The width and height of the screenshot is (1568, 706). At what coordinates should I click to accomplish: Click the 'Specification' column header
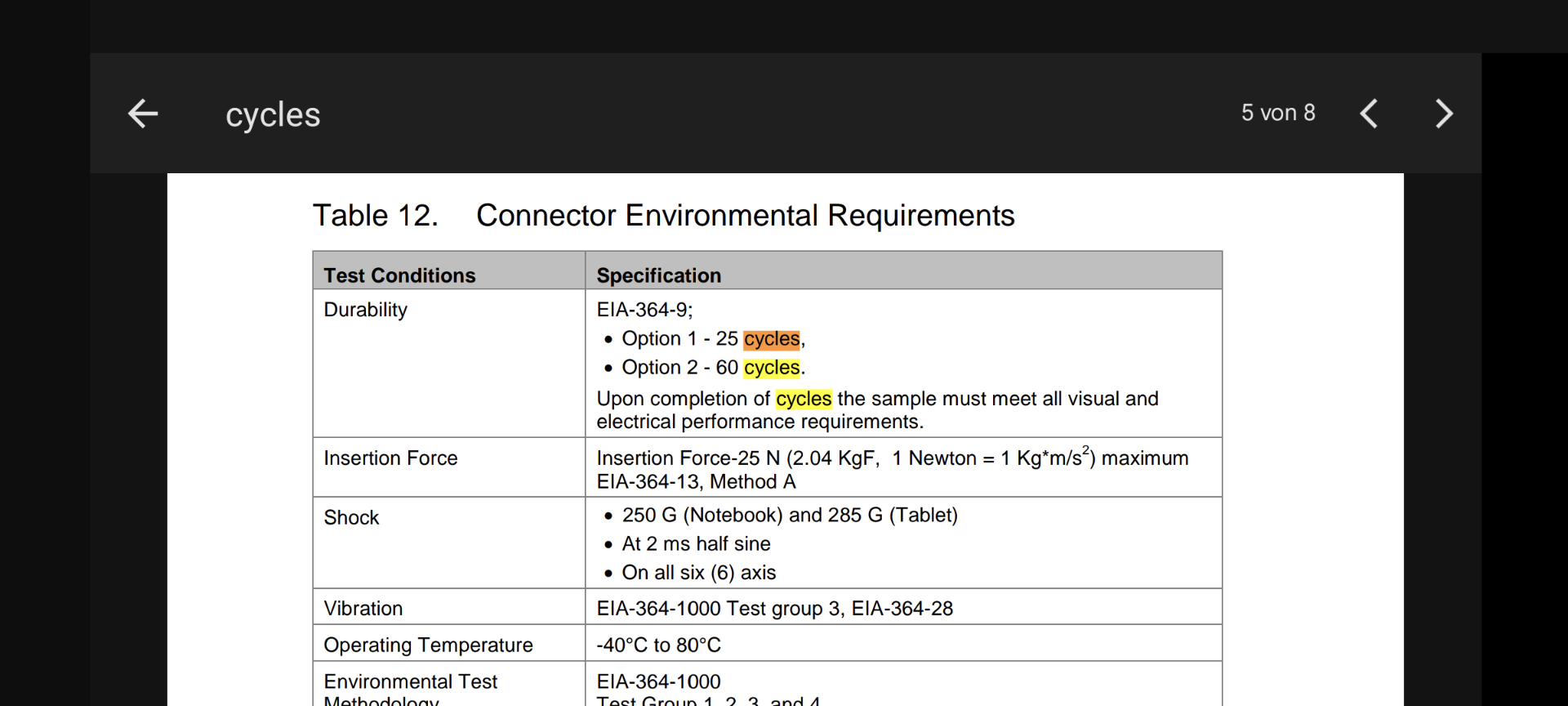pyautogui.click(x=658, y=275)
